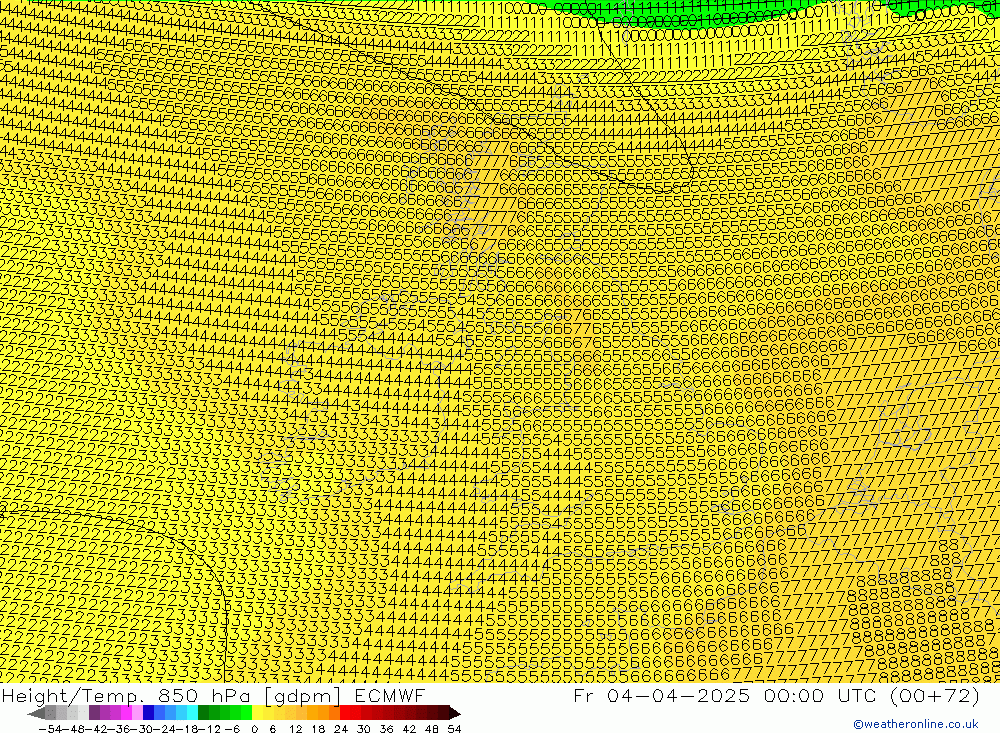
Task: Click the date '04-04-2025'
Action: (x=679, y=695)
